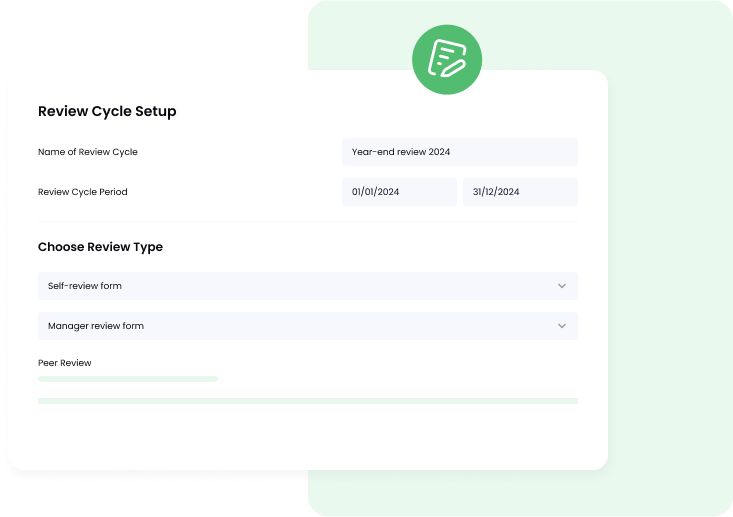Click the Review Cycle Setup heading
Viewport: 733px width, 517px height.
click(107, 111)
